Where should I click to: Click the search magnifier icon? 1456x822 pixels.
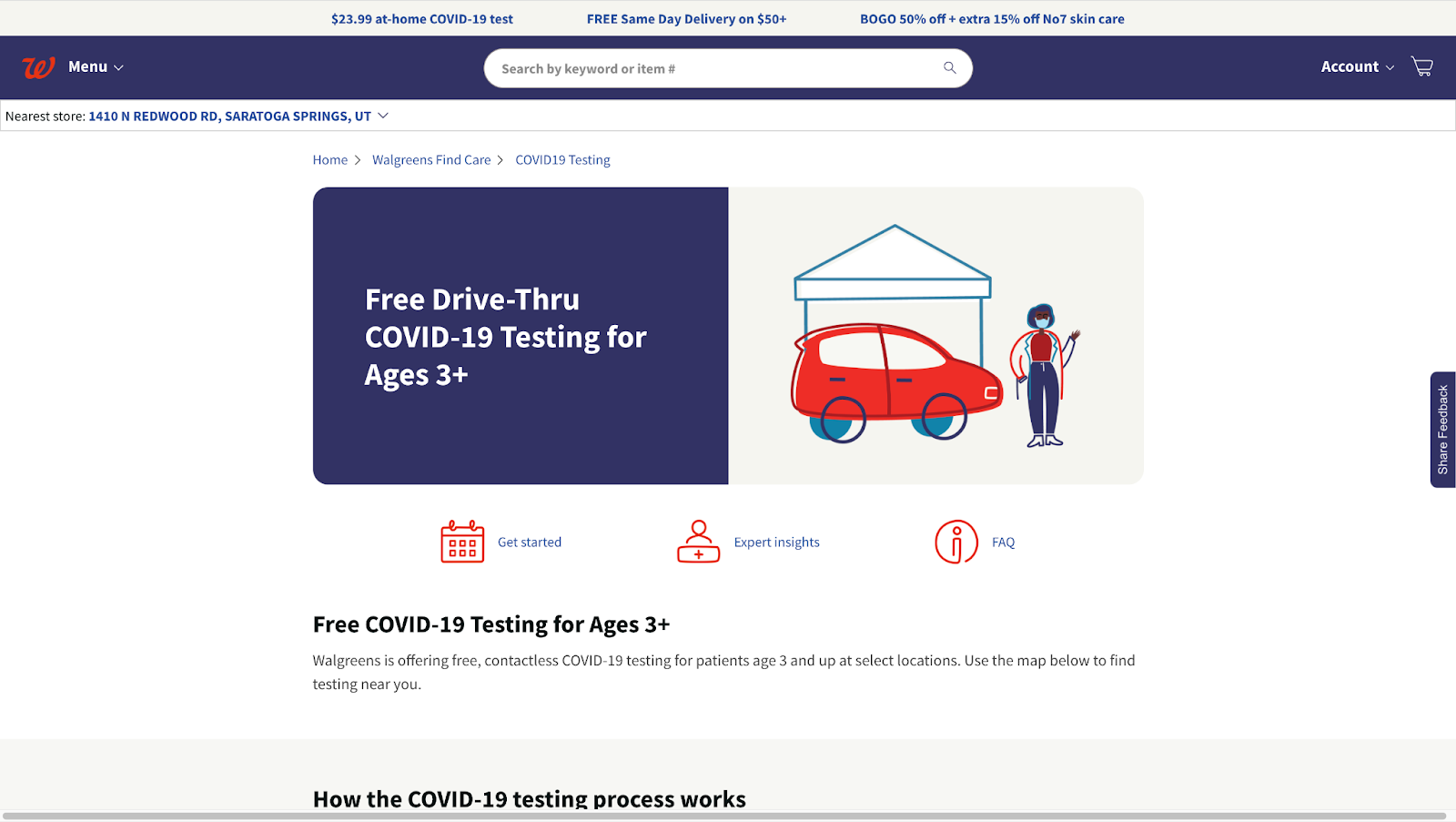(x=950, y=68)
